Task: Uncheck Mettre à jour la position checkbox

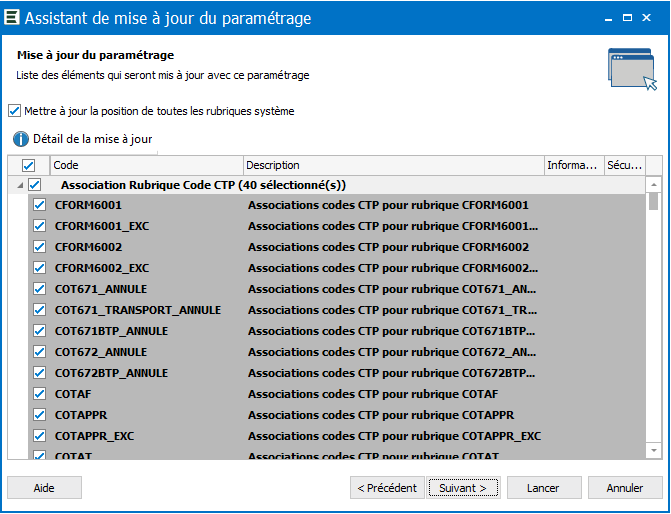Action: pos(15,111)
